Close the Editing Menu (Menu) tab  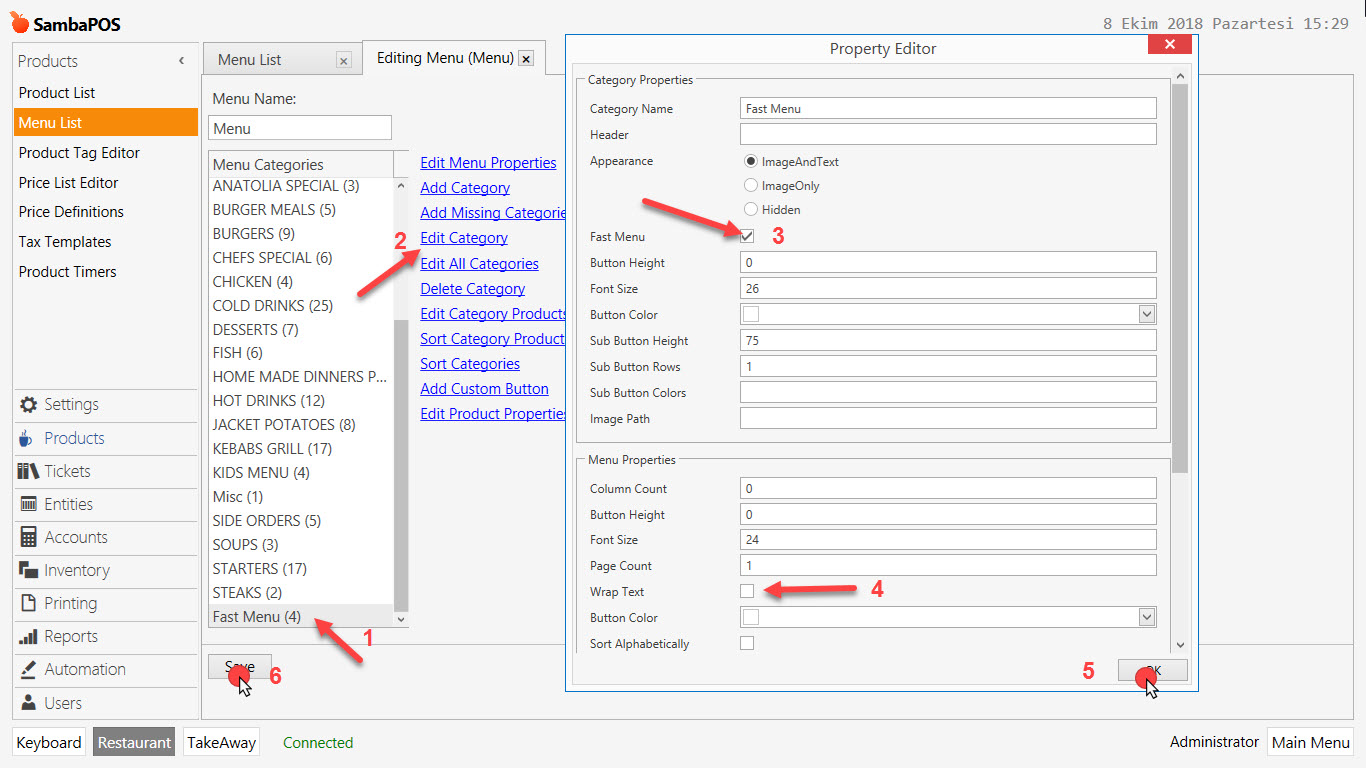[526, 59]
